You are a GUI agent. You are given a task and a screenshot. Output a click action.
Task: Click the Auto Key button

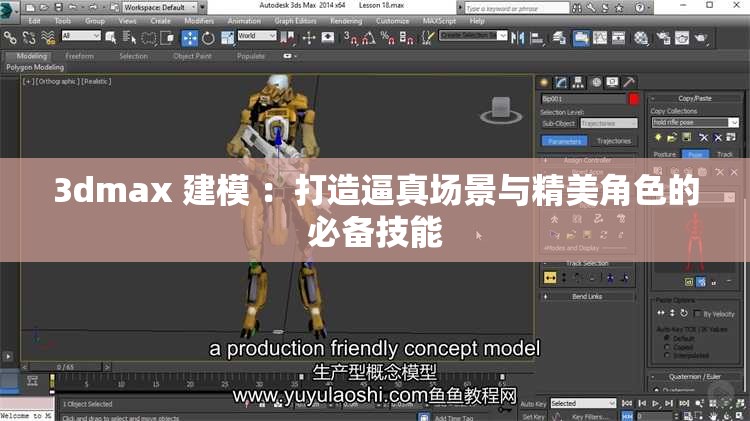tap(533, 404)
